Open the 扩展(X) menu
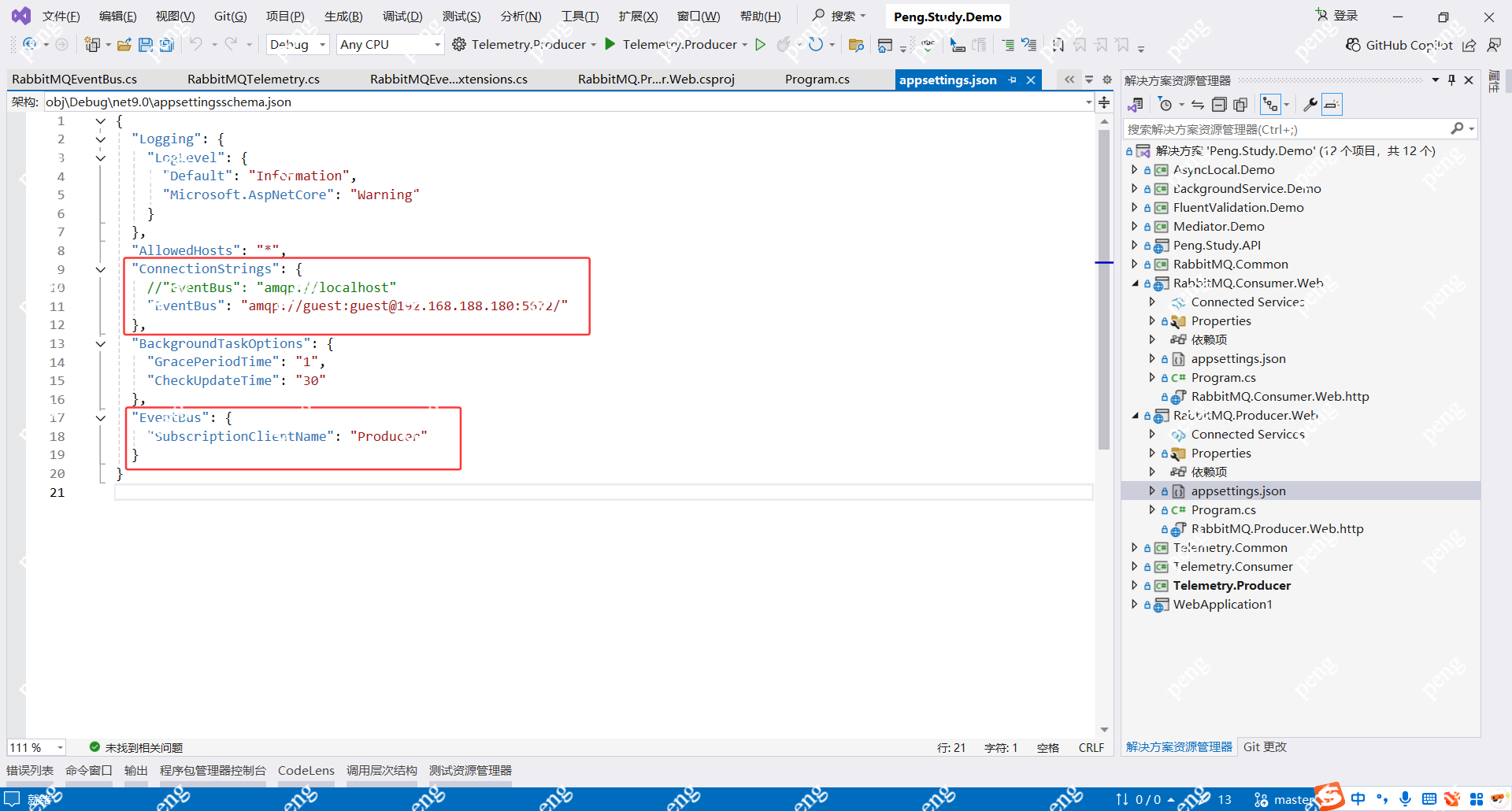This screenshot has width=1512, height=811. pyautogui.click(x=638, y=17)
